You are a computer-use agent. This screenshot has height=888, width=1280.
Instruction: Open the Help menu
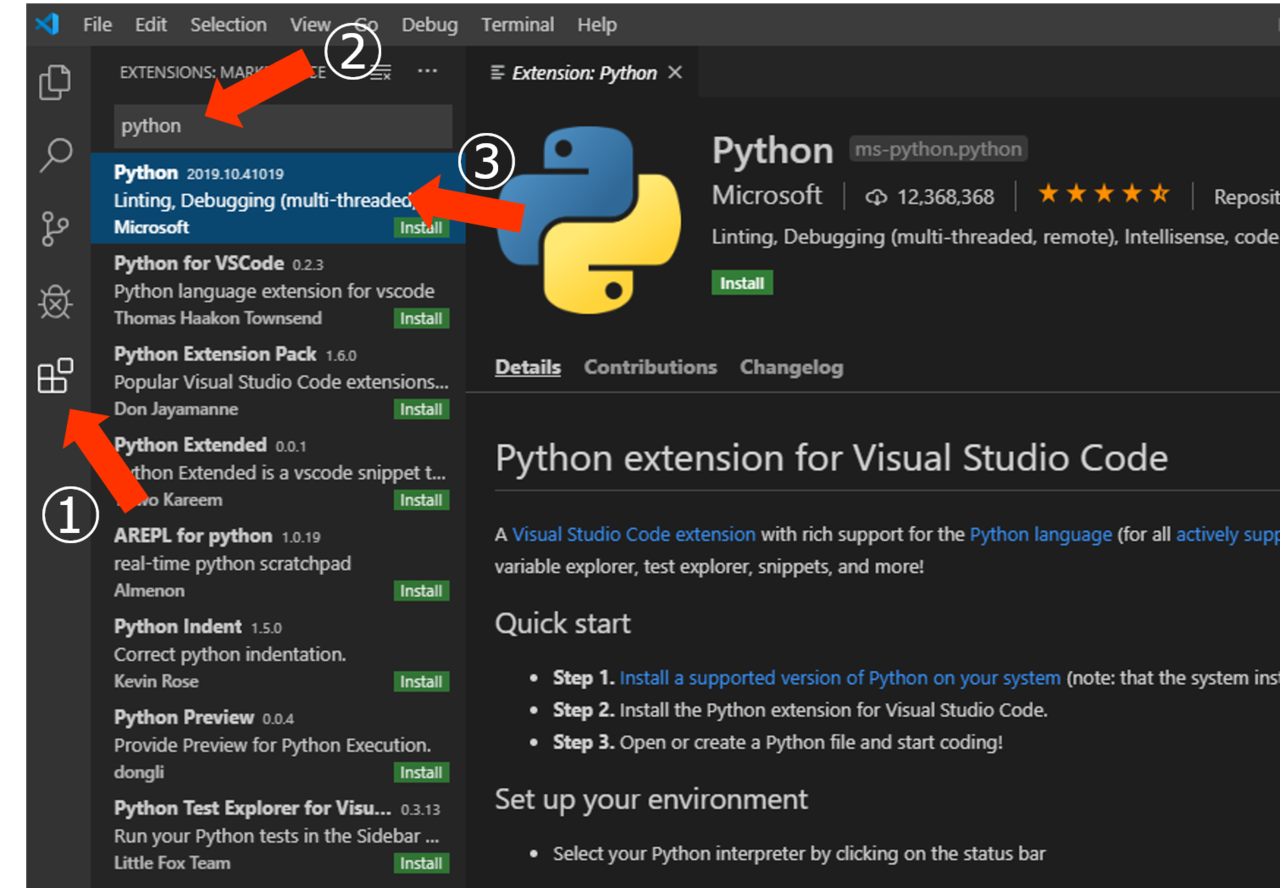tap(597, 24)
